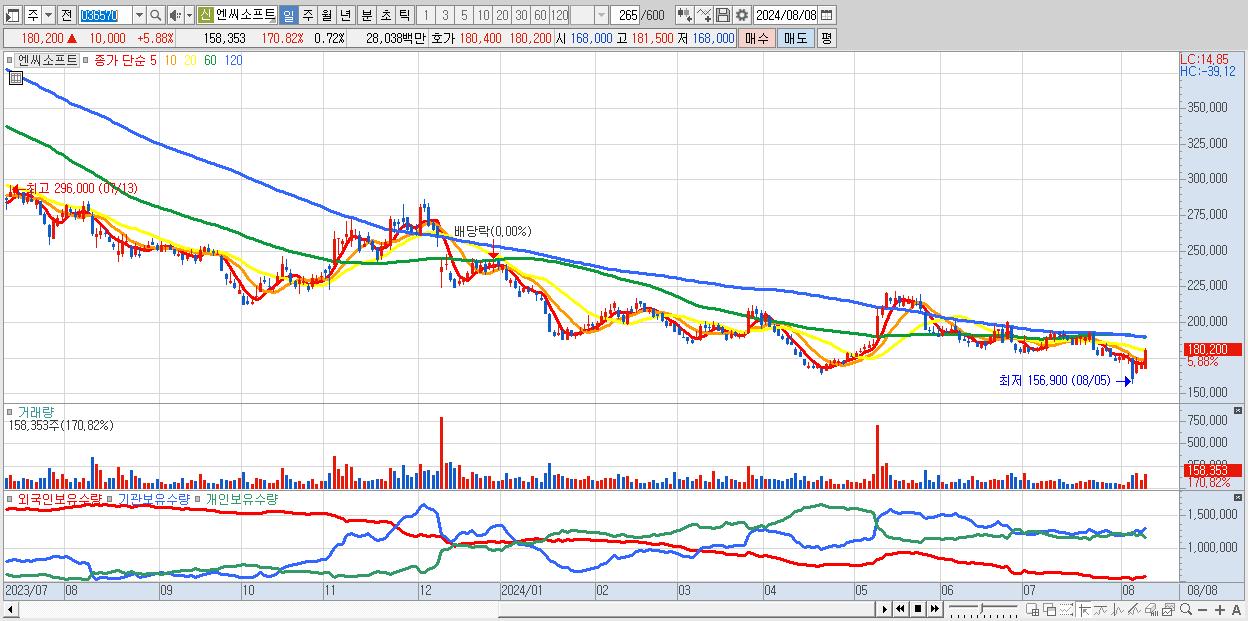Click the stock search magnifier icon
The width and height of the screenshot is (1248, 621).
(x=156, y=15)
